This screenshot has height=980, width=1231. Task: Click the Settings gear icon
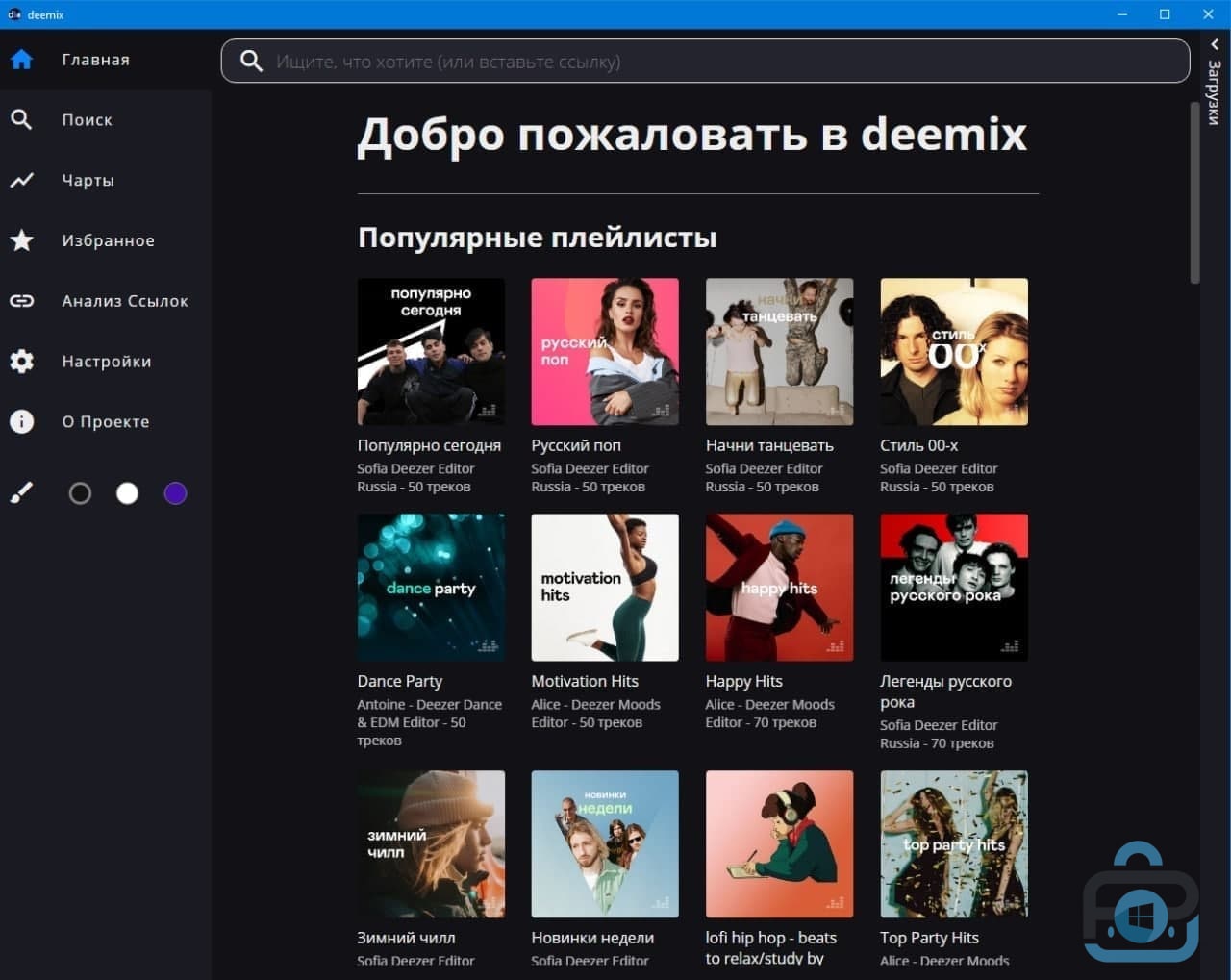click(x=21, y=361)
